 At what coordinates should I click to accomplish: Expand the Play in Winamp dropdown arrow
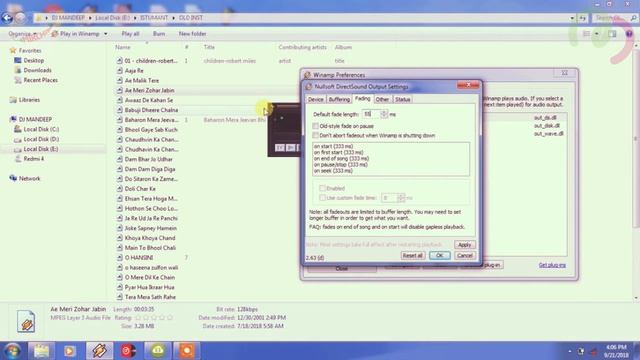point(106,33)
